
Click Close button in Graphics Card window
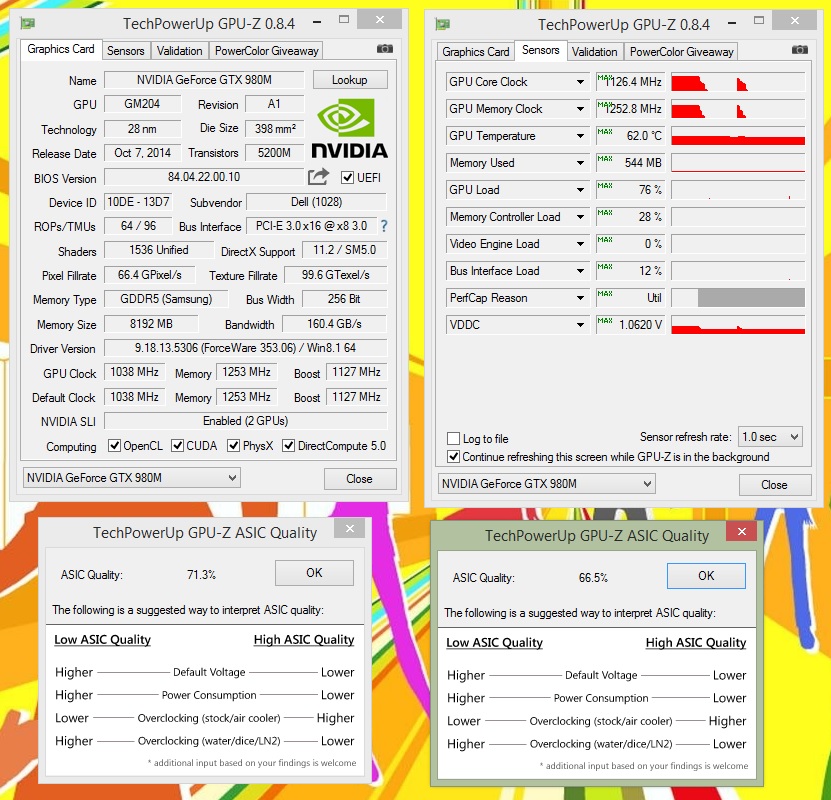tap(360, 479)
